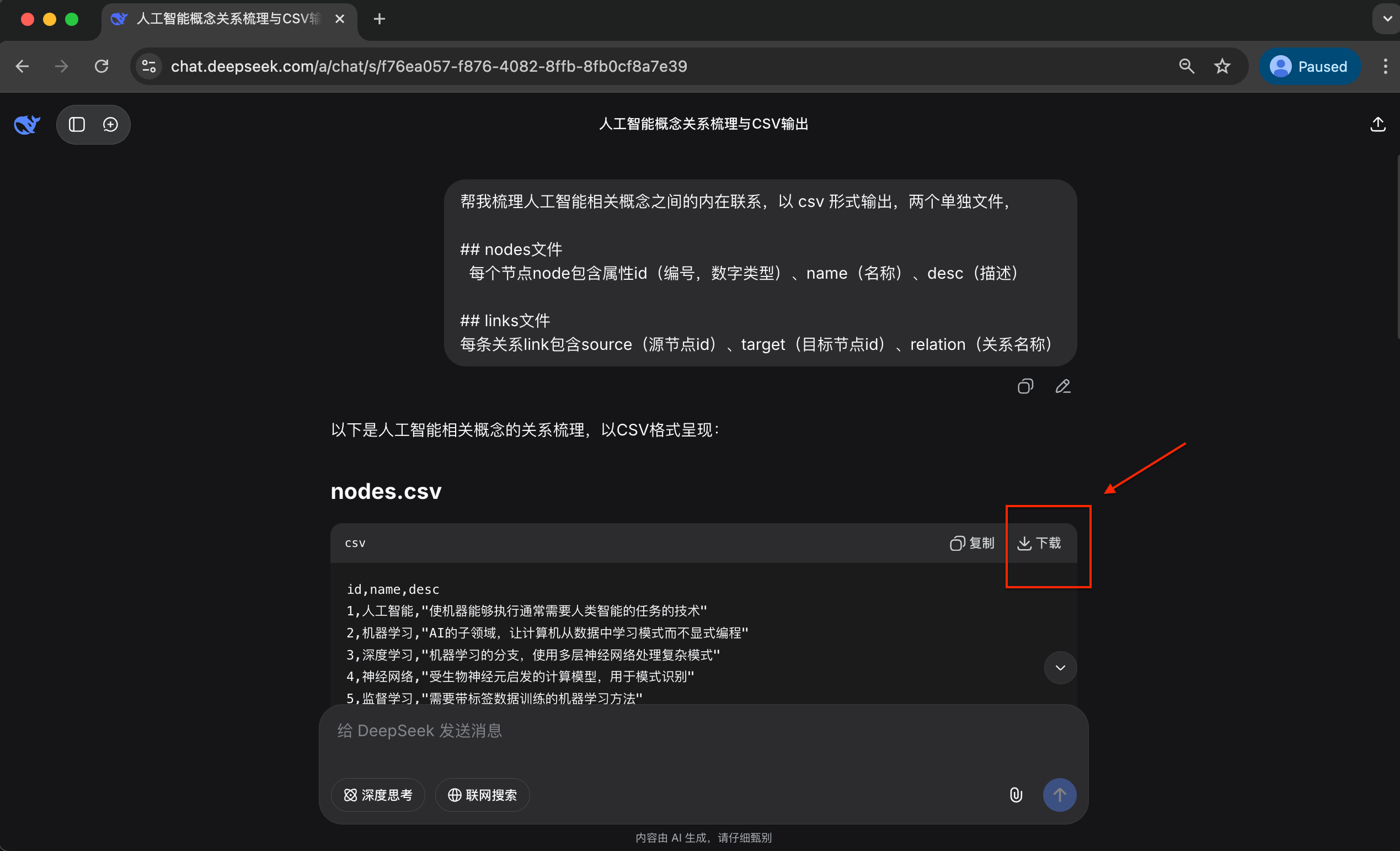Screen dimensions: 1400x851
Task: Click the scroll-to-bottom chevron button
Action: point(1060,667)
